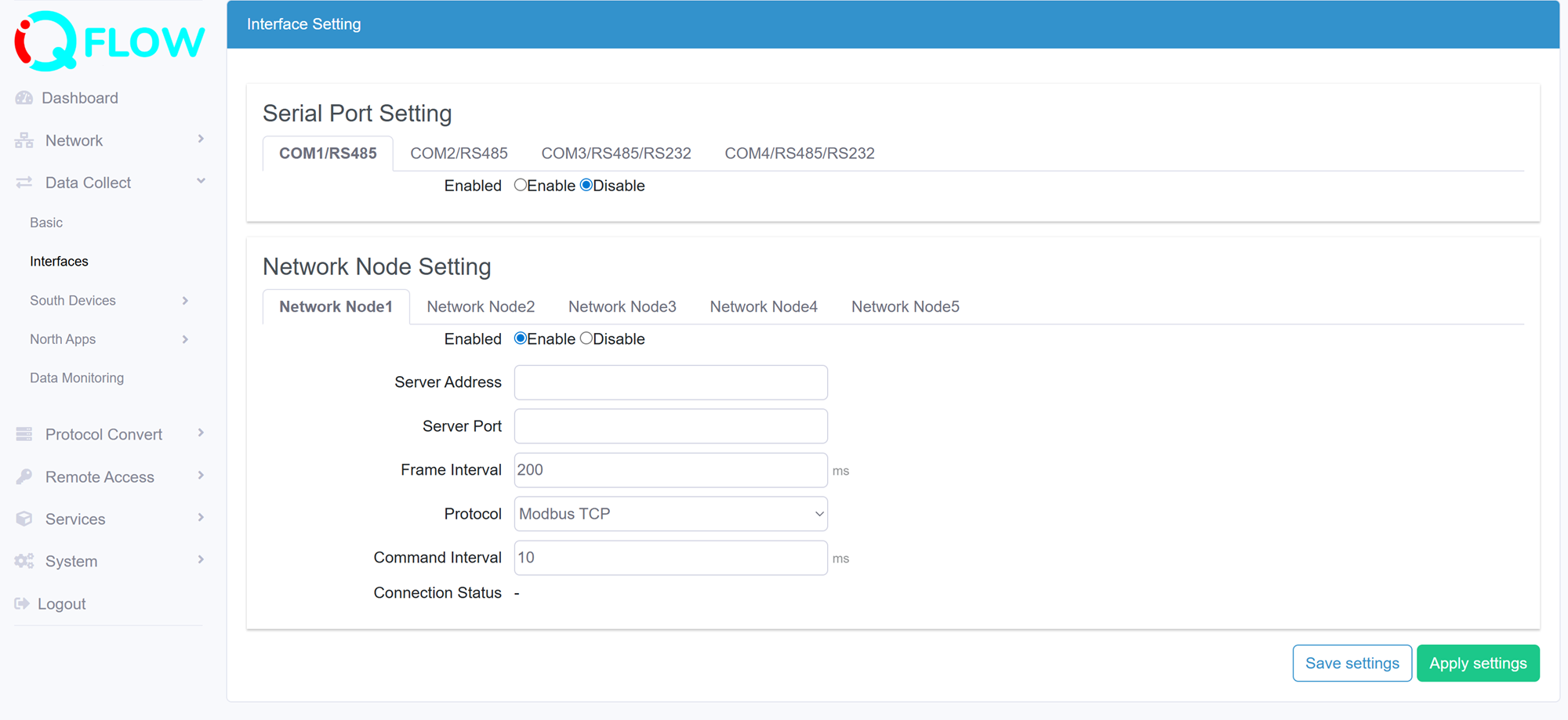Viewport: 1568px width, 720px height.
Task: Click the Protocol Convert list icon
Action: tap(24, 434)
